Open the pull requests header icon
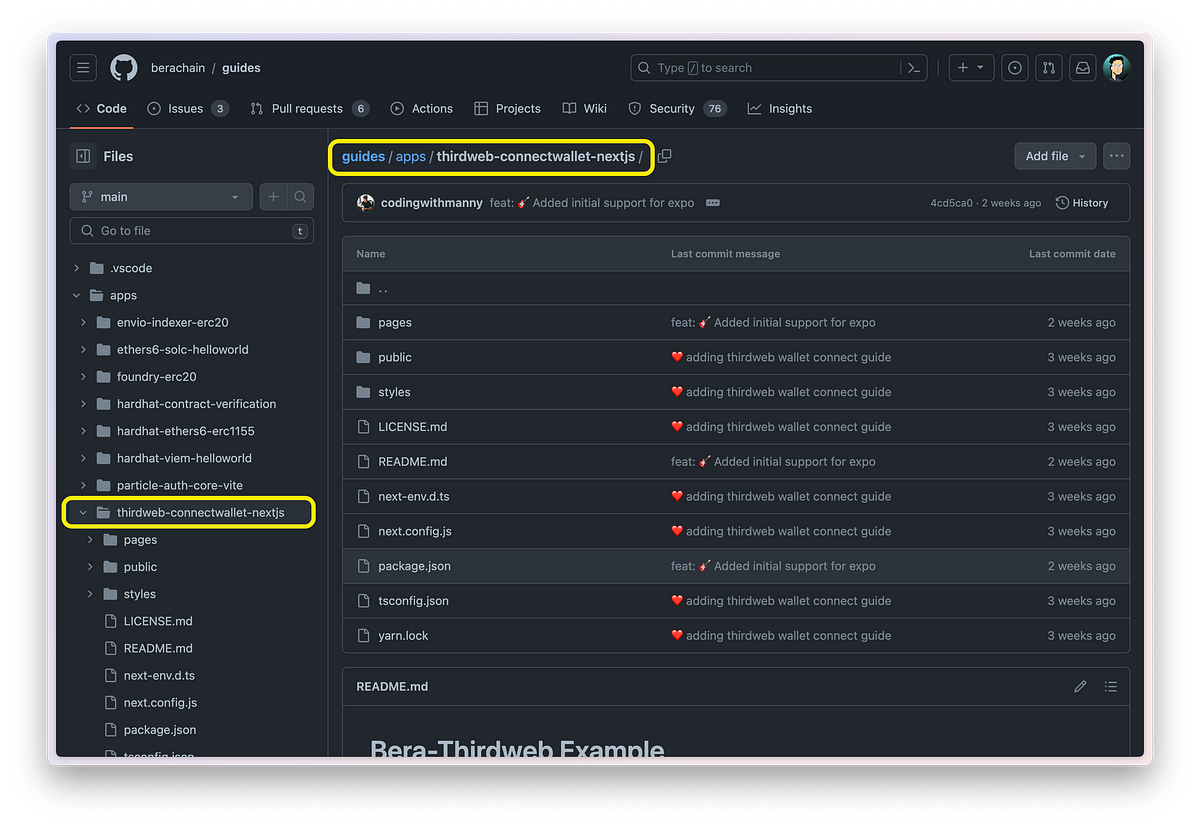The image size is (1200, 828). coord(1048,68)
